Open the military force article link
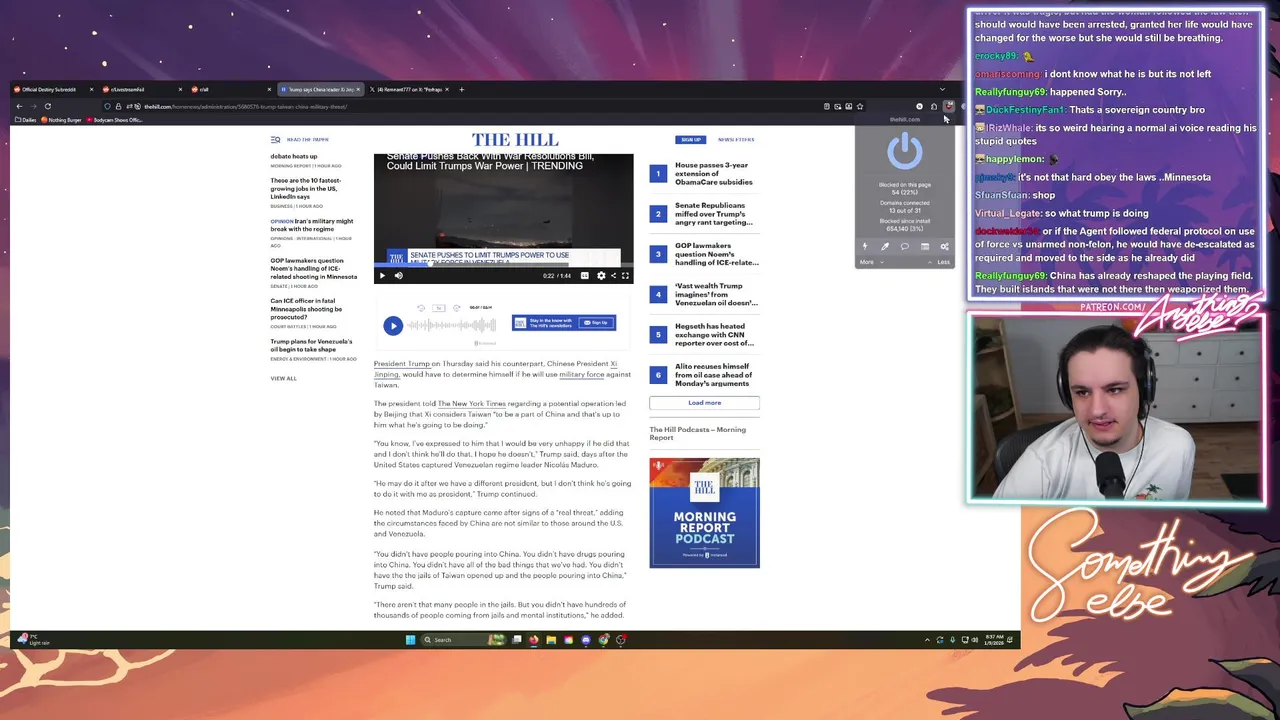This screenshot has height=720, width=1280. 582,374
